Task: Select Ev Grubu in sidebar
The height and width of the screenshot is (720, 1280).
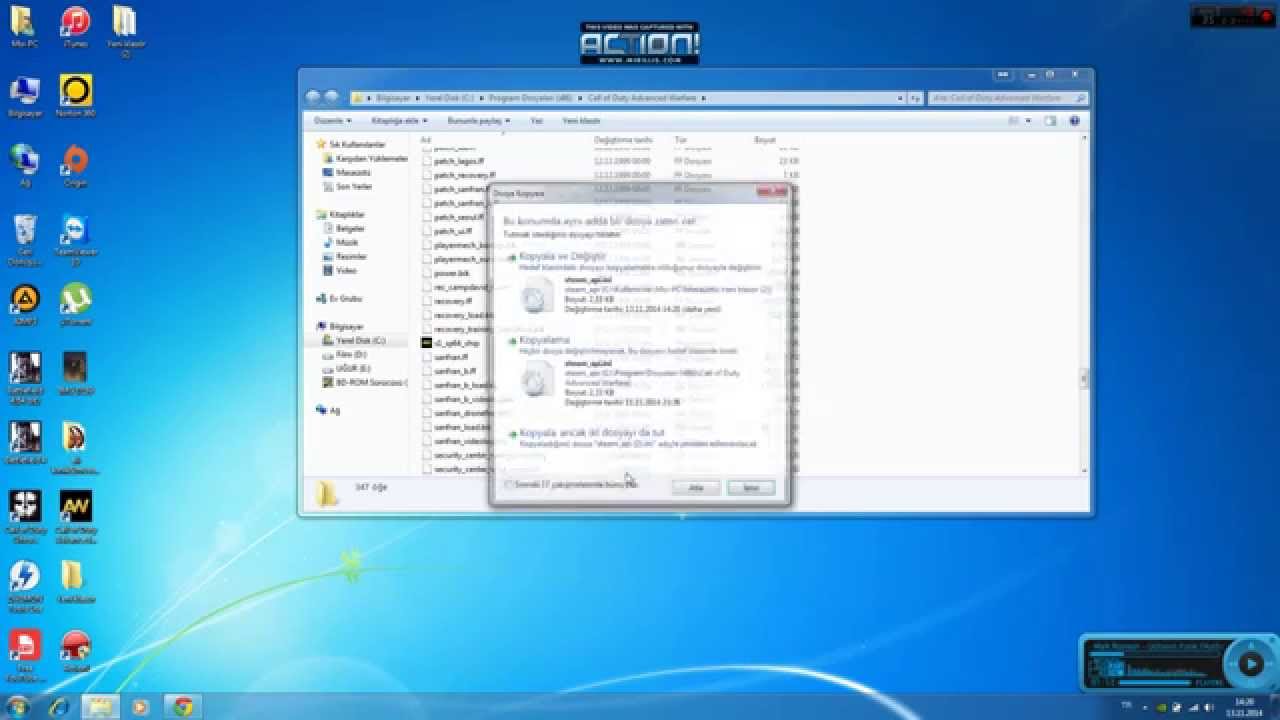Action: (x=345, y=299)
